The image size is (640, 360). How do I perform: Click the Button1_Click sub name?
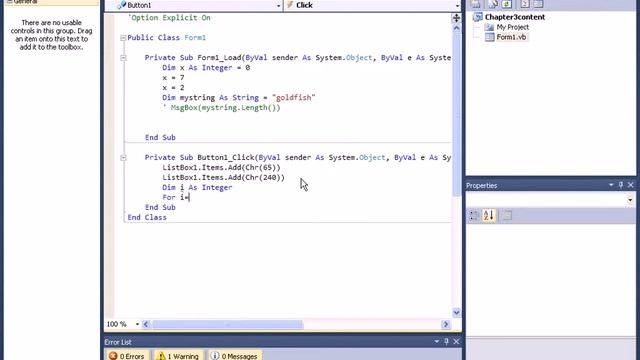pyautogui.click(x=226, y=158)
